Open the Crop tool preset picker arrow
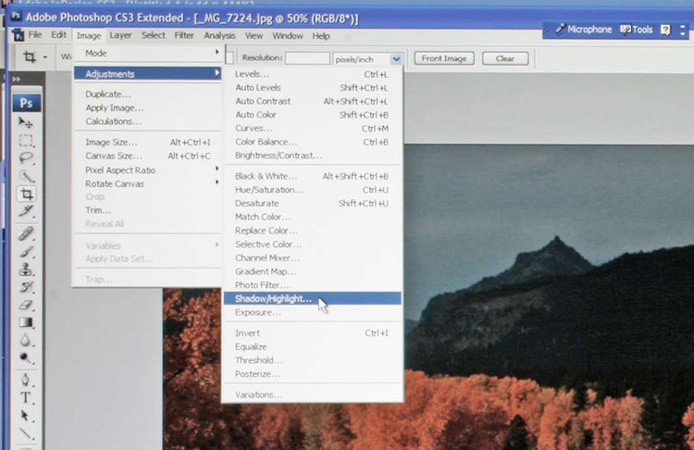This screenshot has height=450, width=694. [45, 58]
